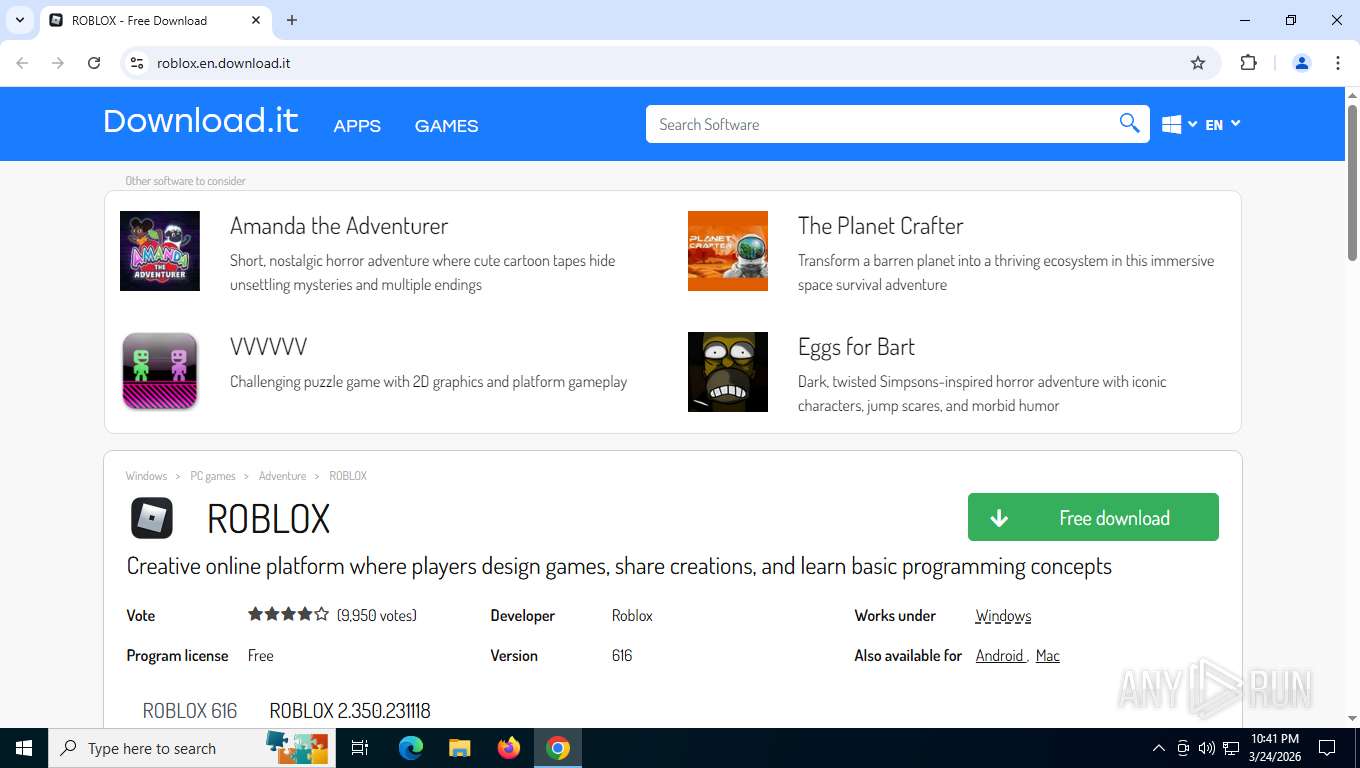
Task: Open the network tray icon
Action: 1231,748
